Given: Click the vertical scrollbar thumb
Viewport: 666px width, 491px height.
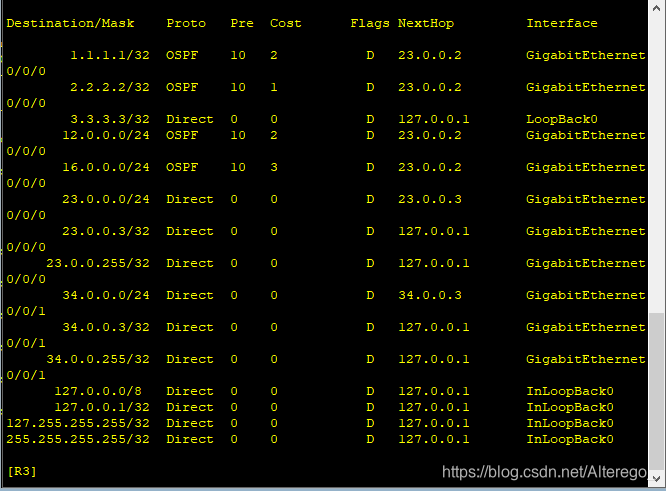Looking at the screenshot, I should tap(657, 391).
